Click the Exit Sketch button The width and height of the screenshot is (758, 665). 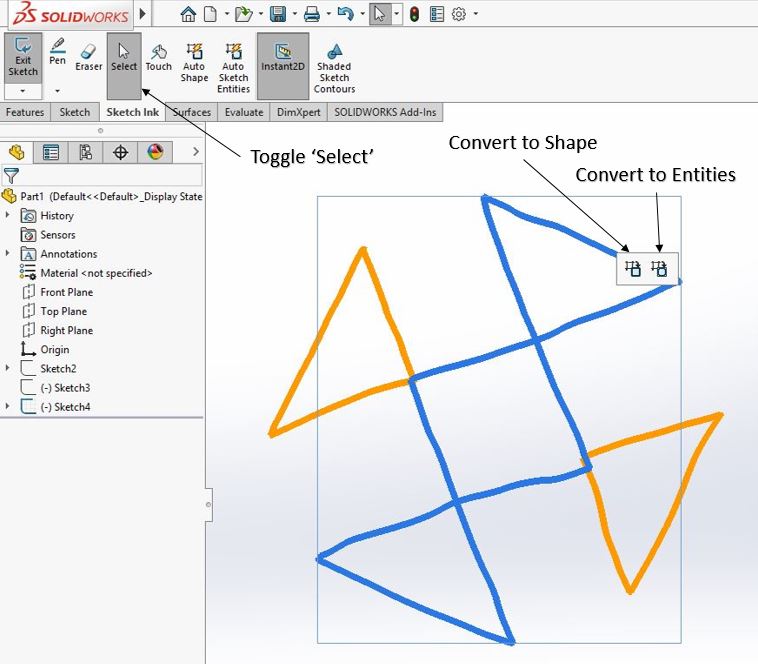(x=23, y=58)
